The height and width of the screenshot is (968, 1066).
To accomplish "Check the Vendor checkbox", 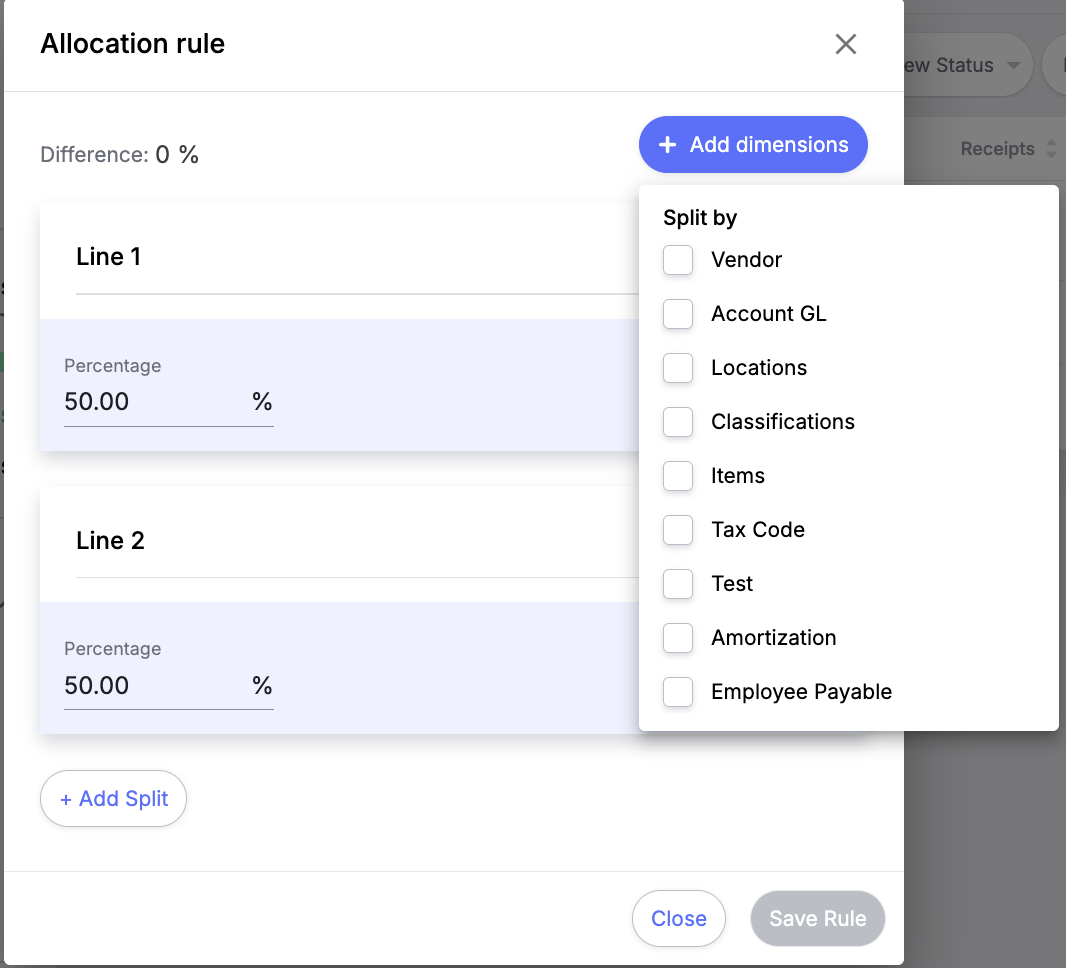I will pos(678,260).
